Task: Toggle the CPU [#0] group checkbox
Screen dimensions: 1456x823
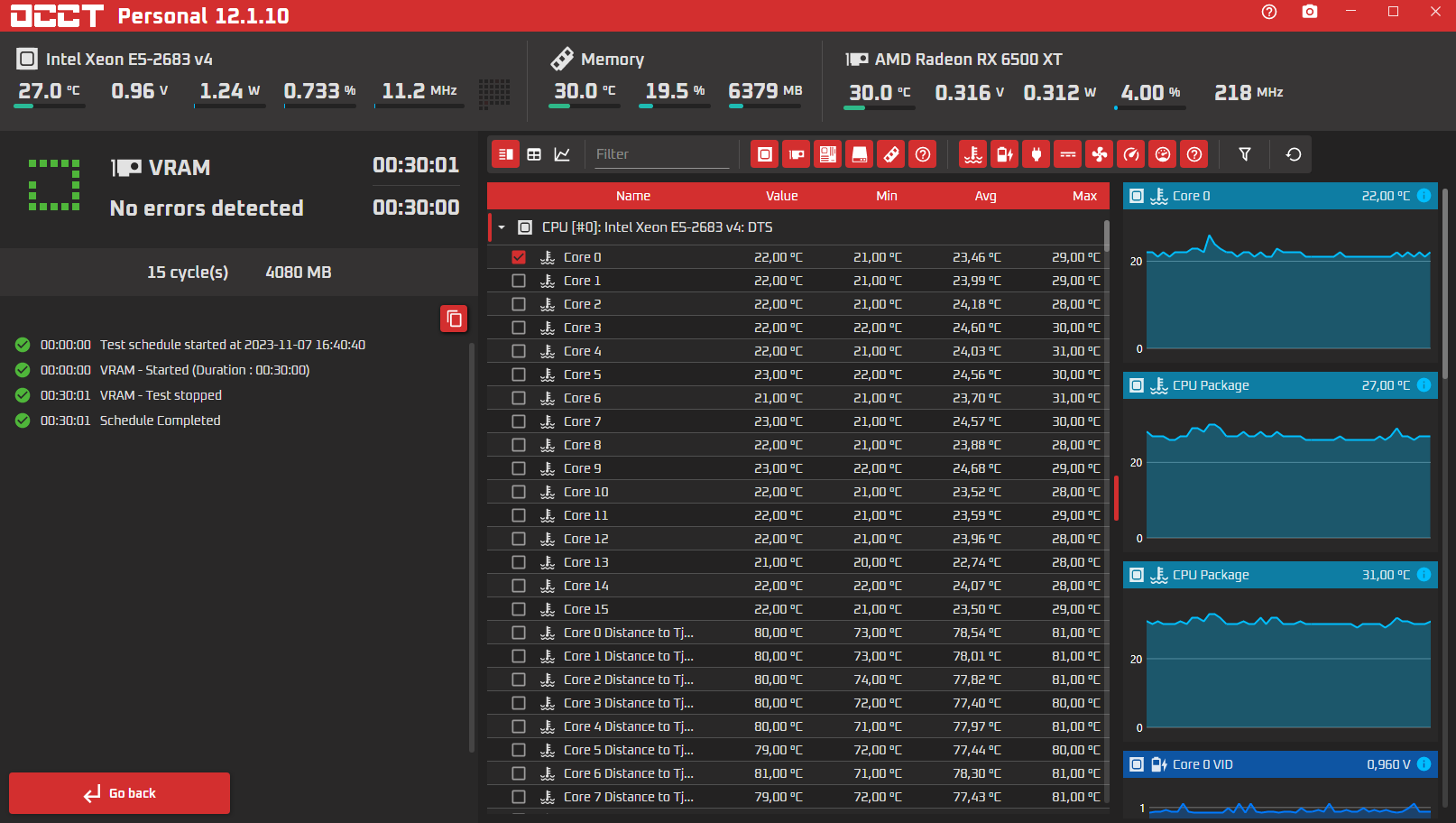Action: point(525,227)
